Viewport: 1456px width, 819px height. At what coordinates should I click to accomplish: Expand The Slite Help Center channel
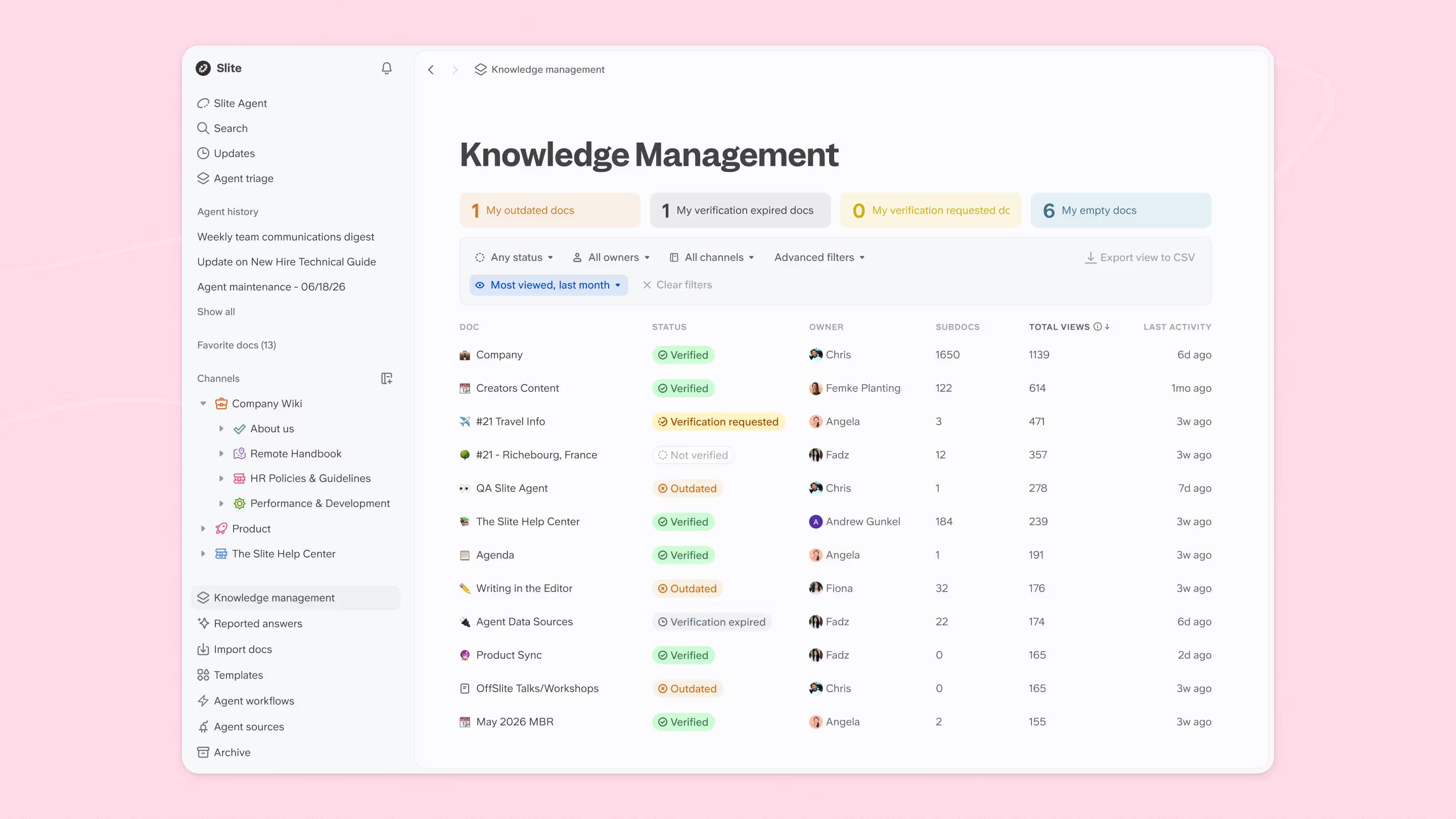coord(203,554)
